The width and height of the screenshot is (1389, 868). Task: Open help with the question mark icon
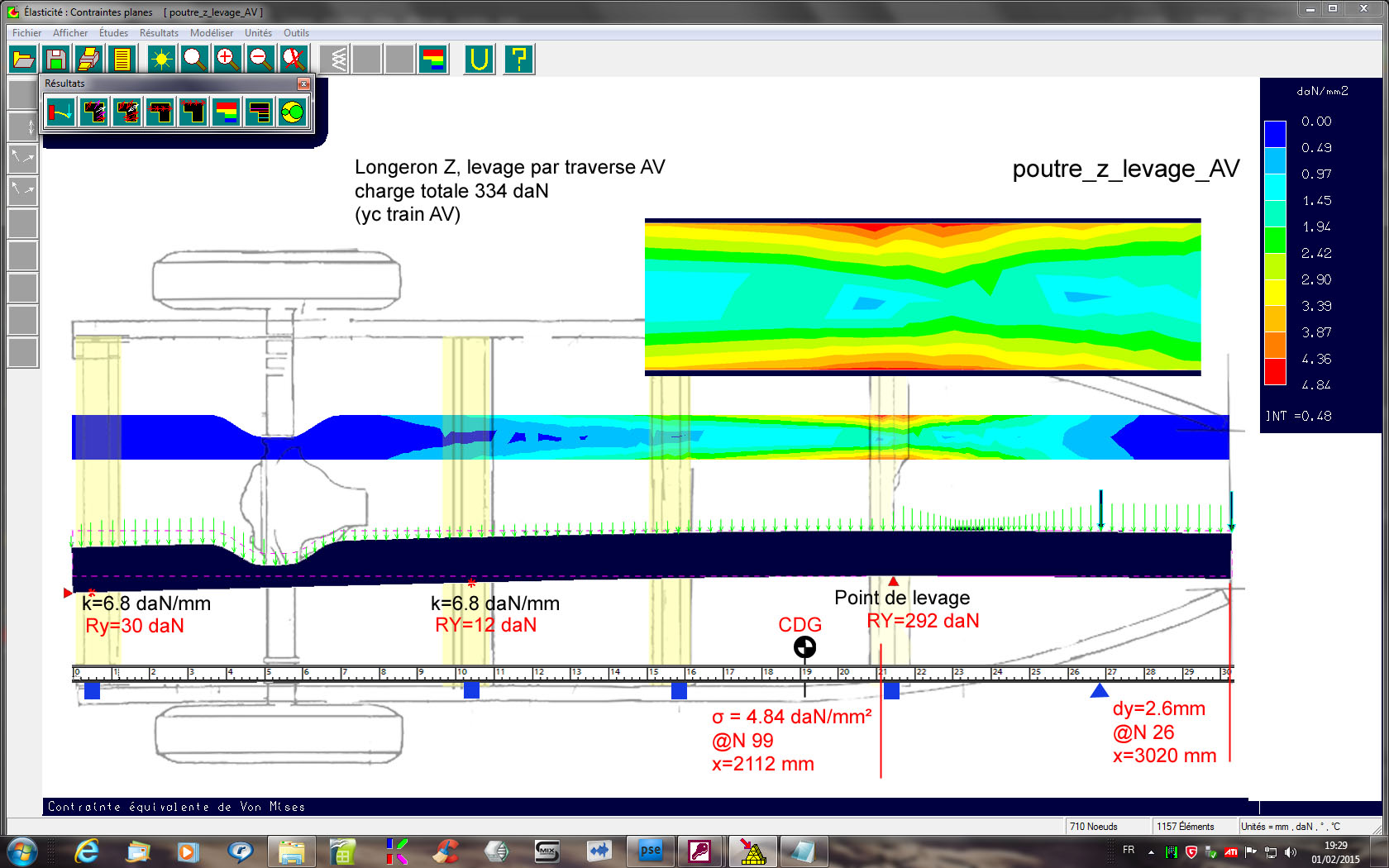[x=518, y=60]
